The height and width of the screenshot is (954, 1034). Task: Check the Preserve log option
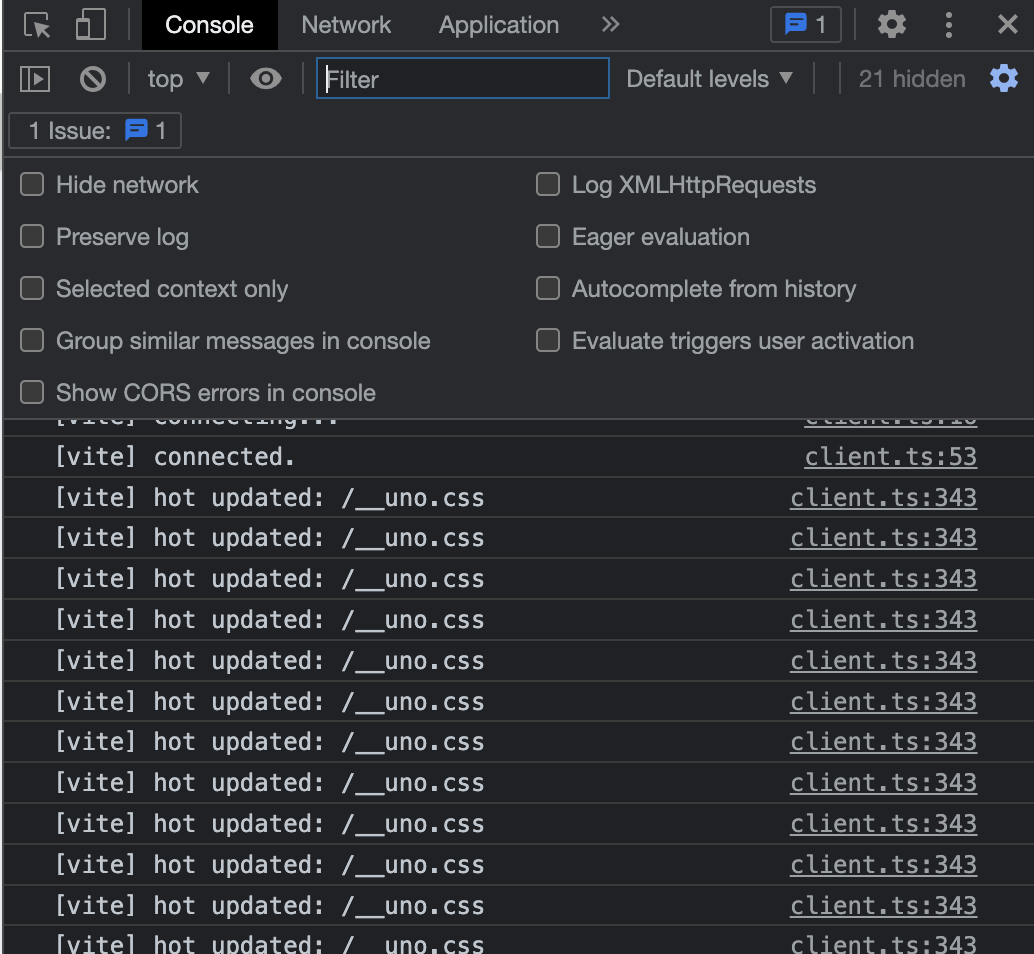pyautogui.click(x=33, y=237)
